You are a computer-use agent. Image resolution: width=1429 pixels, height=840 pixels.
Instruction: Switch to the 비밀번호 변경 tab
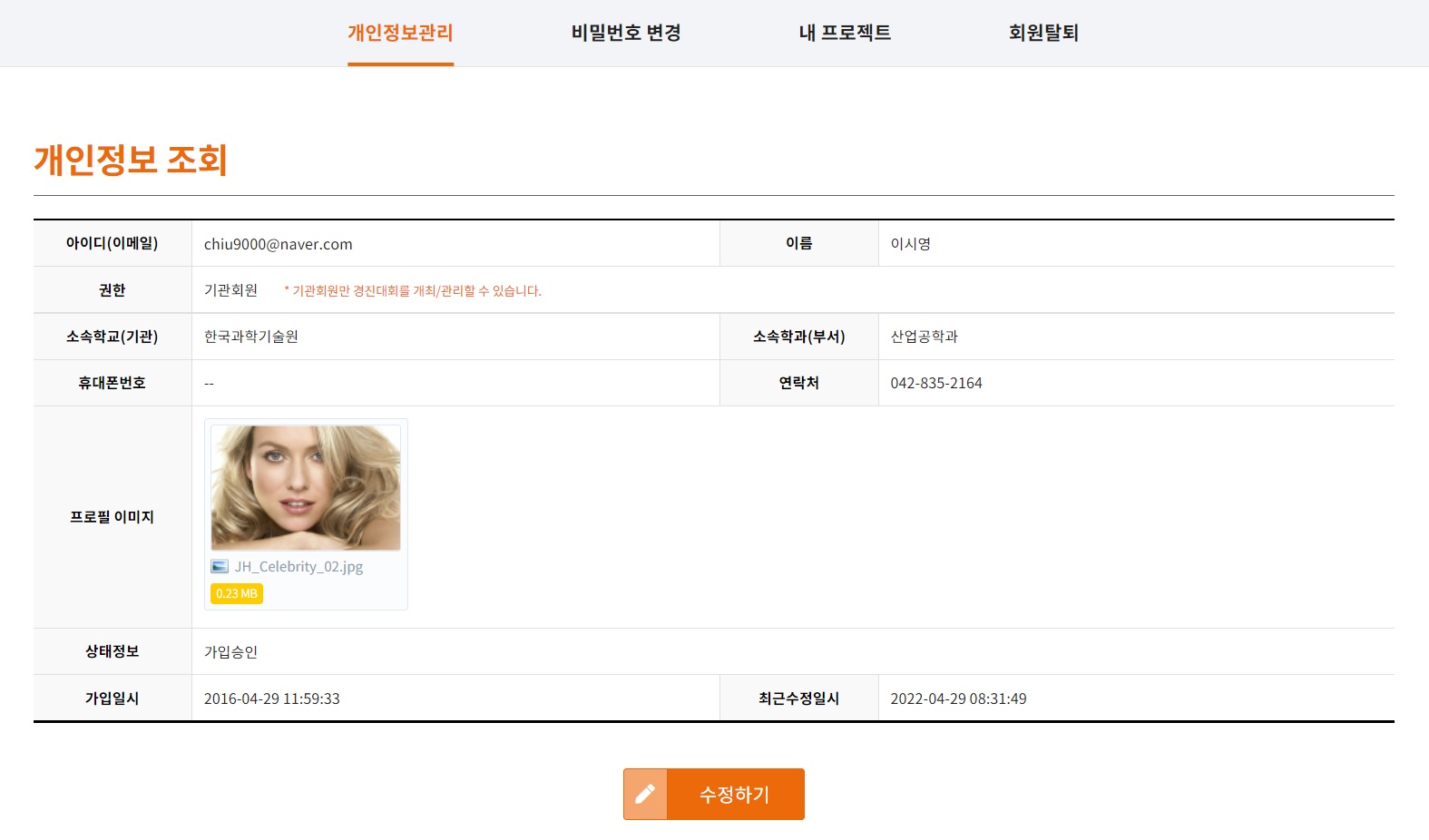pos(626,33)
